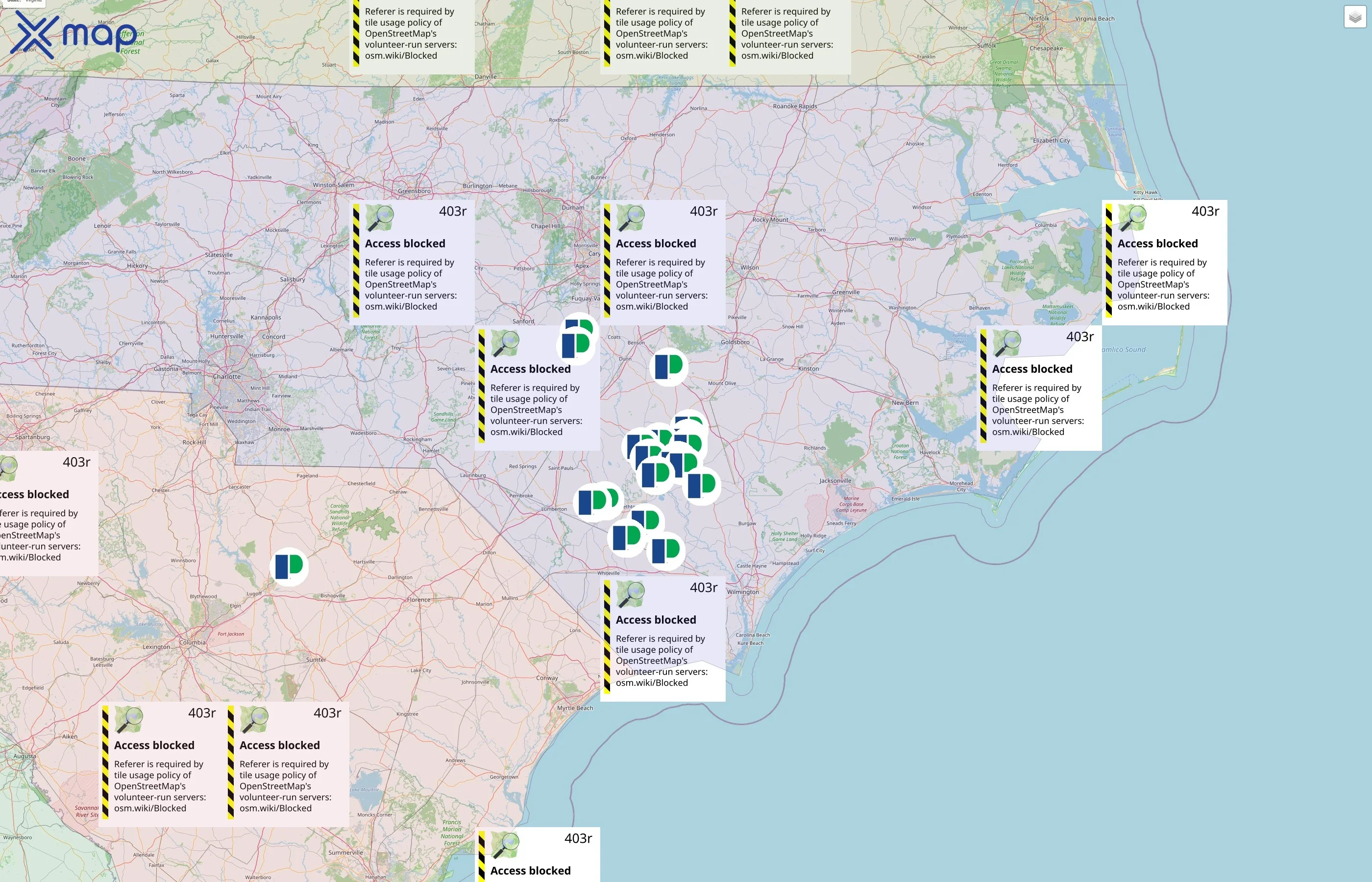
Task: Click the Burlington label
Action: (x=477, y=186)
